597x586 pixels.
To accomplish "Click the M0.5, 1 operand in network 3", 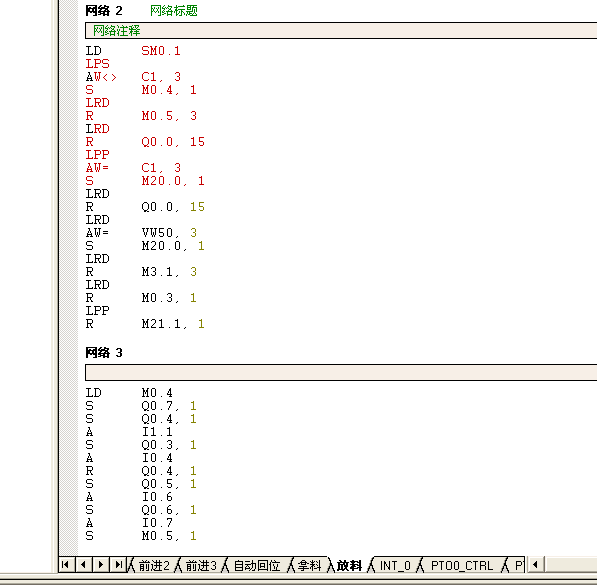I will click(169, 536).
